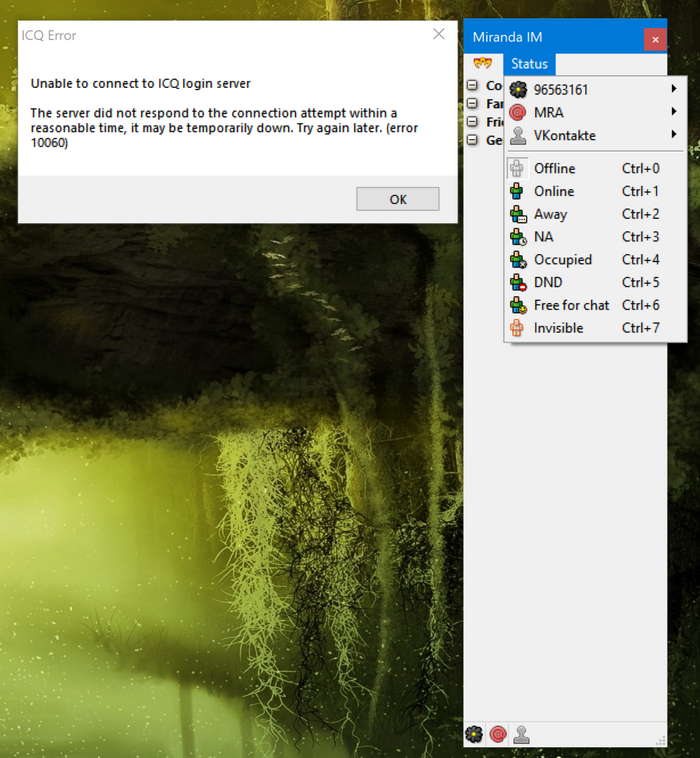Set status to Offline
The image size is (700, 758).
click(x=596, y=168)
